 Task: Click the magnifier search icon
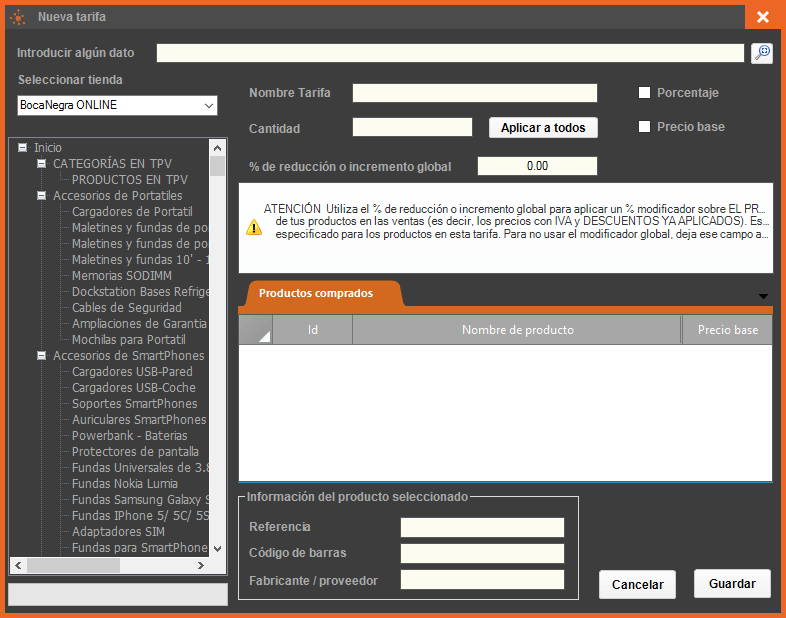tap(762, 53)
